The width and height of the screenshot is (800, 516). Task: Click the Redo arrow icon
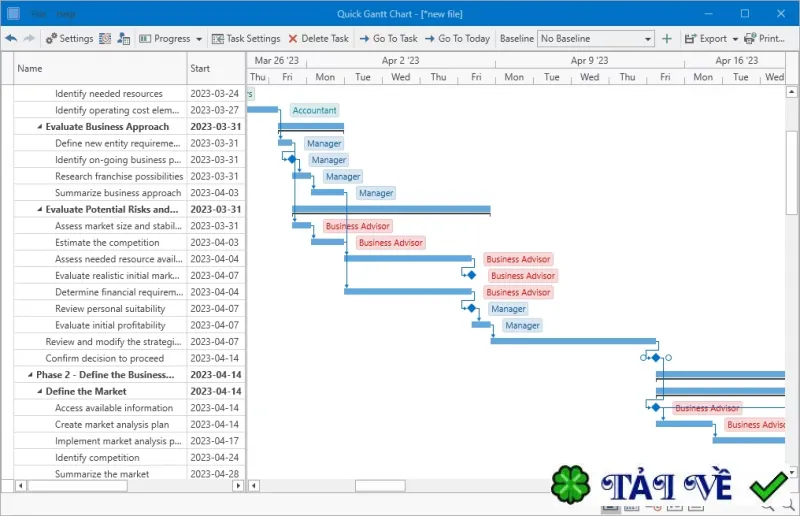click(x=29, y=38)
